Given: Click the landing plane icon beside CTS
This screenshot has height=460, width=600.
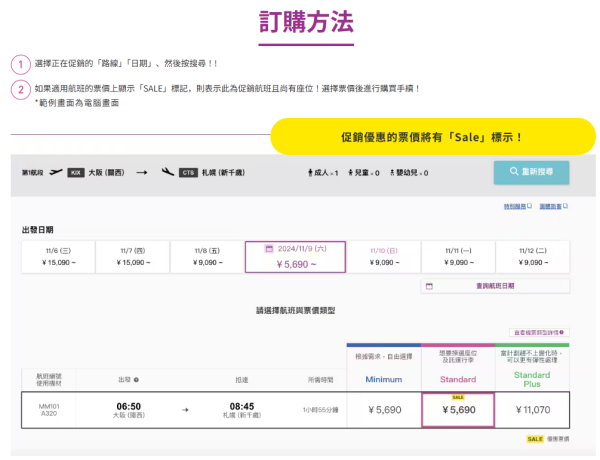Looking at the screenshot, I should click(x=168, y=172).
